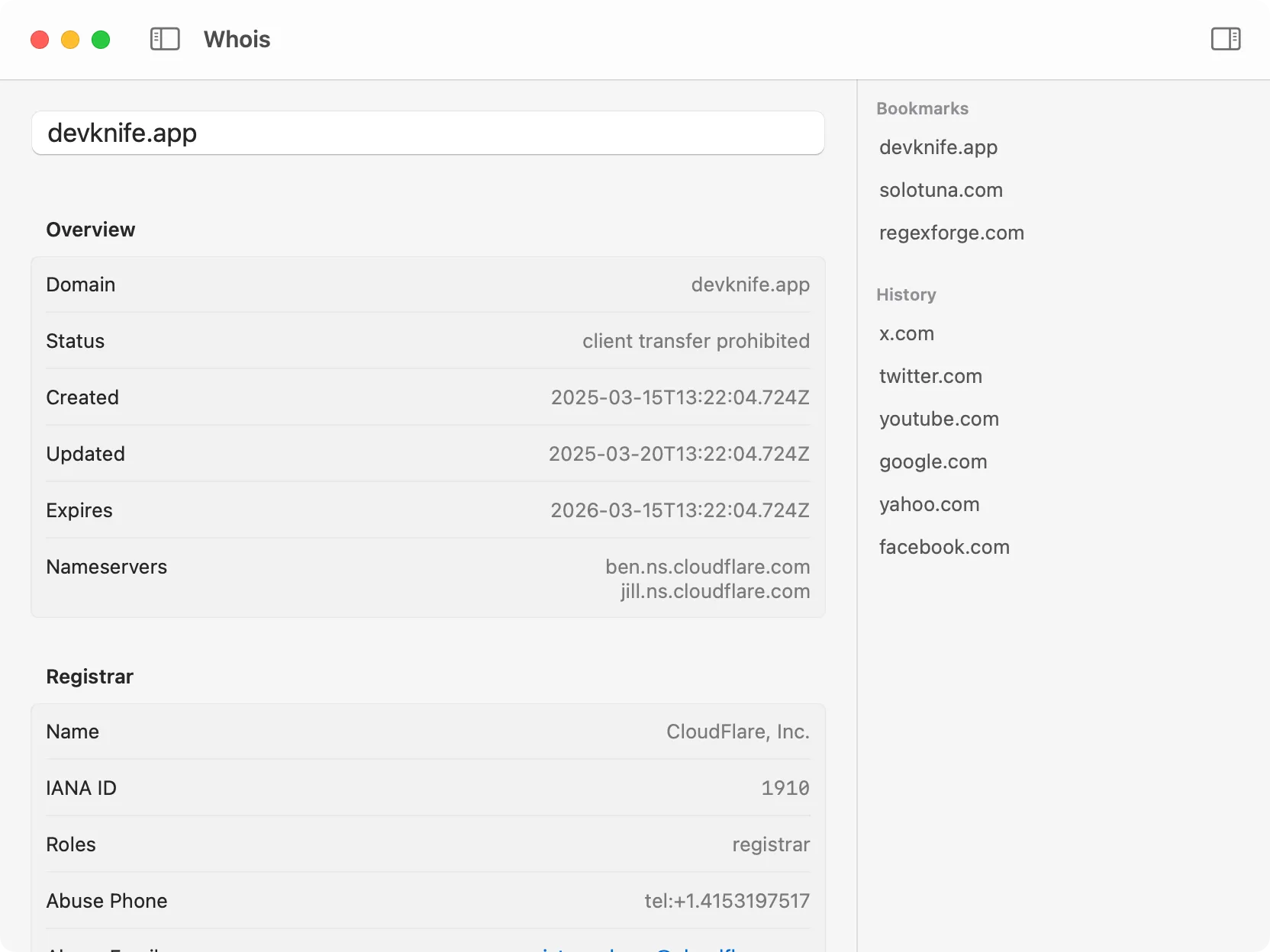Screen dimensions: 1270x952
Task: Open regexforge.com from Bookmarks
Action: (x=952, y=233)
